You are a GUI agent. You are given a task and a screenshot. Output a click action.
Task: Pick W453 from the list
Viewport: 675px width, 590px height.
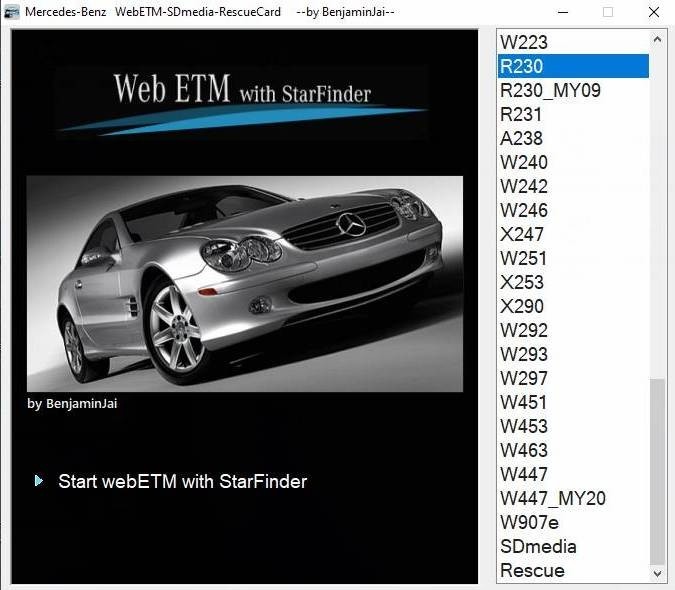click(573, 426)
